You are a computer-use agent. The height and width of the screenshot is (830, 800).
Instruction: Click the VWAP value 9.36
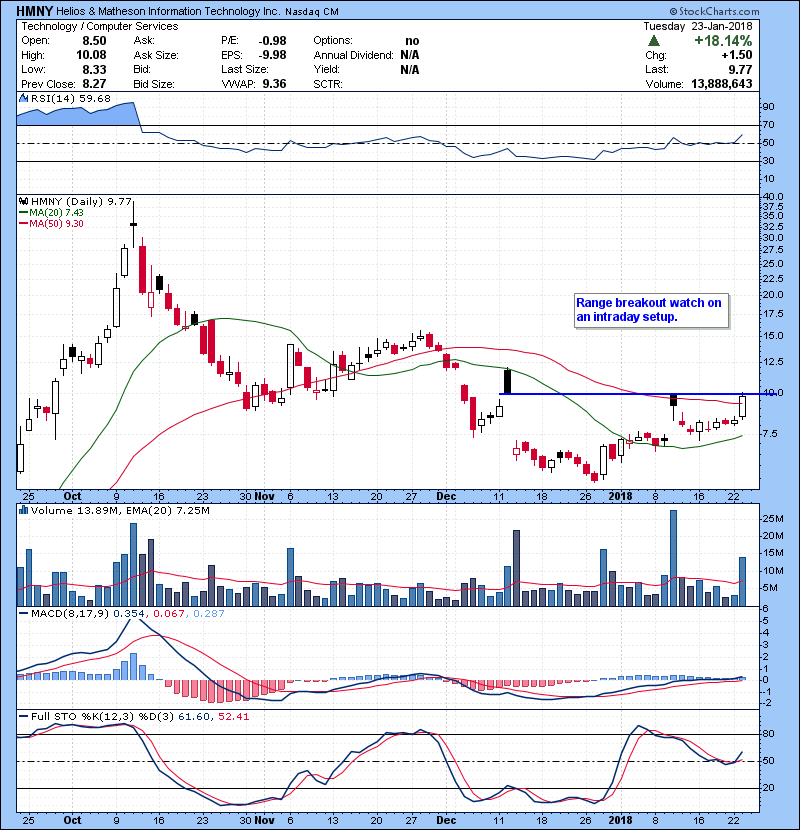[x=274, y=84]
